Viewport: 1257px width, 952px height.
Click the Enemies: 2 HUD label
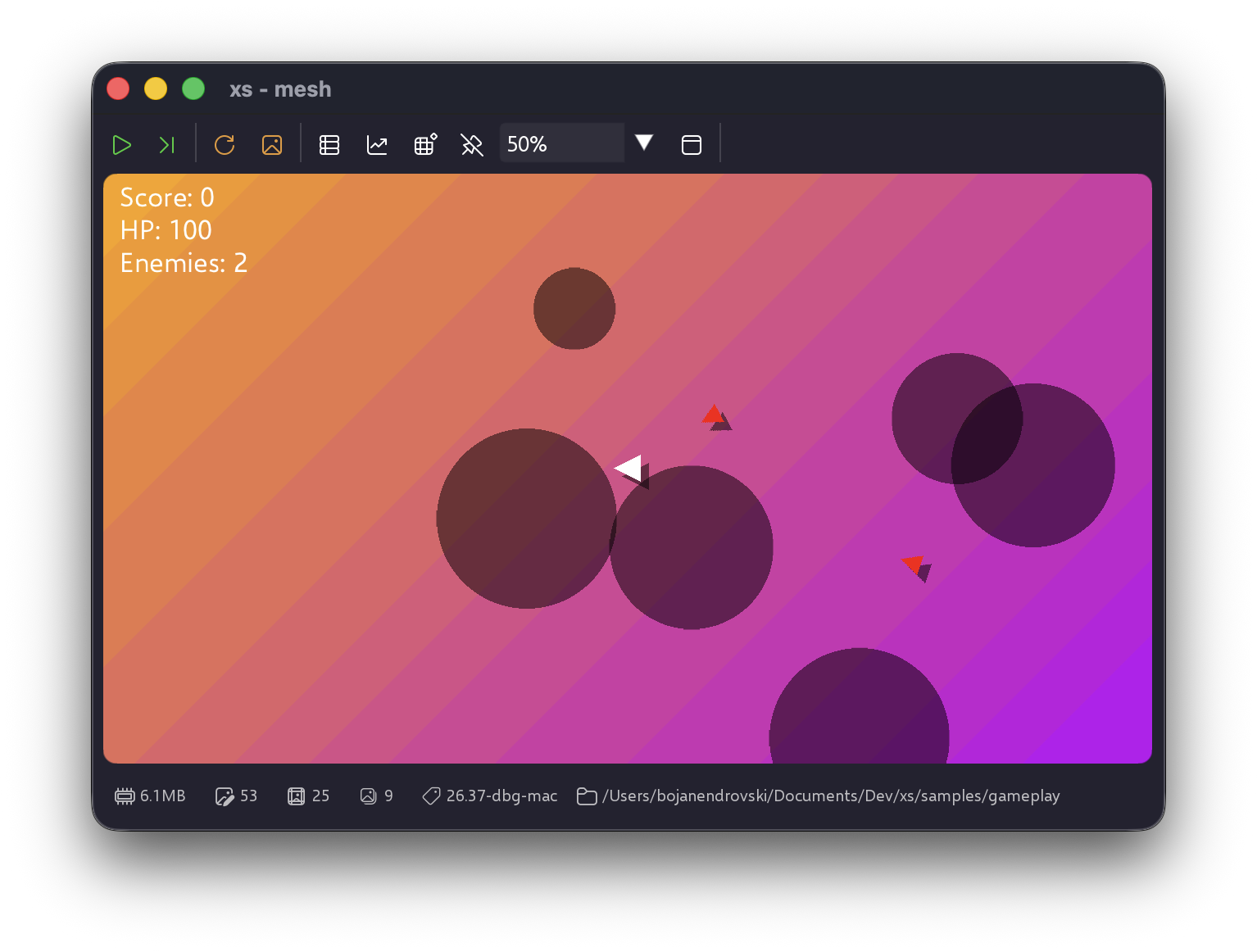pos(183,263)
